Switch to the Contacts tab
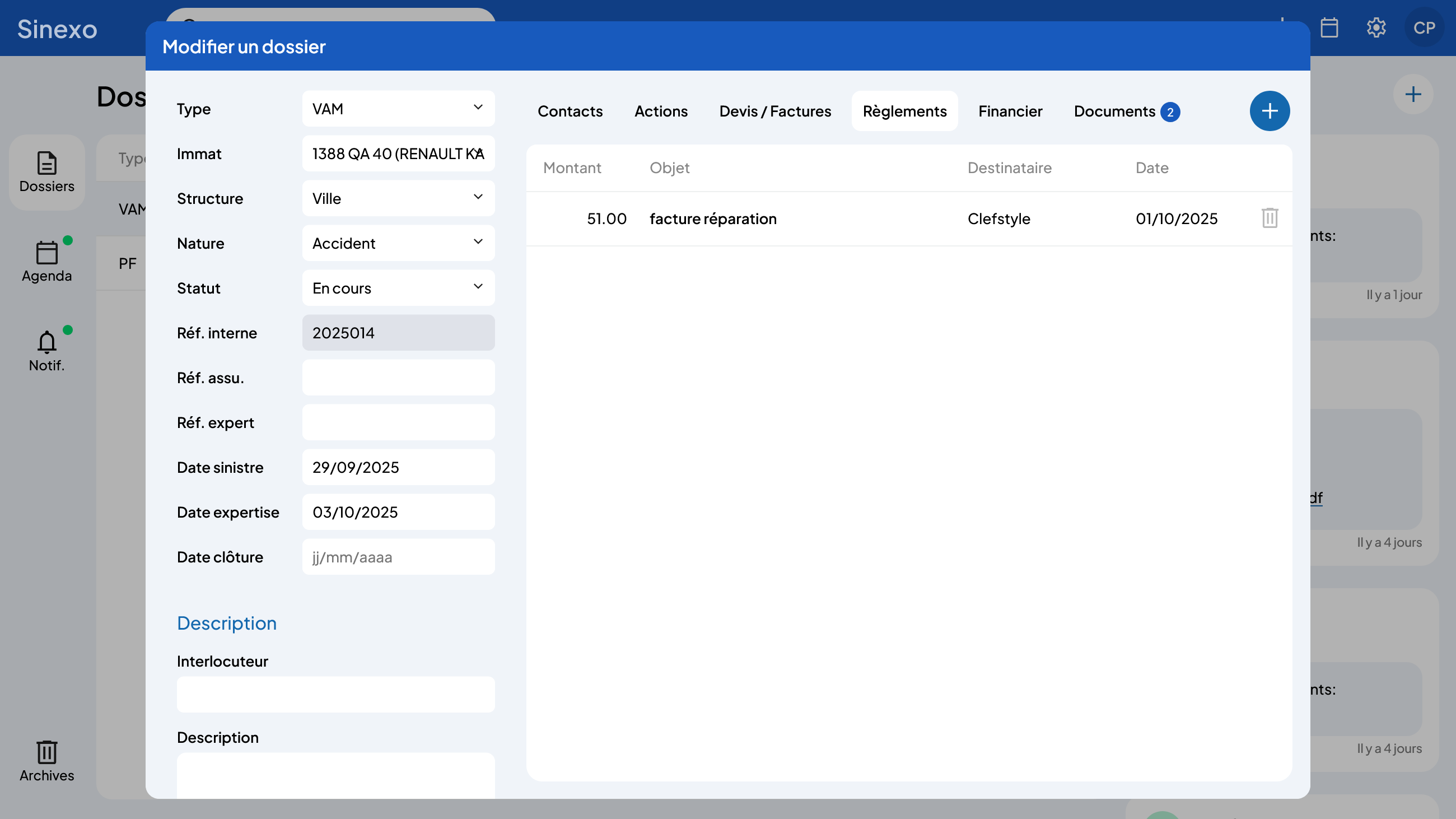Viewport: 1456px width, 819px height. tap(570, 111)
